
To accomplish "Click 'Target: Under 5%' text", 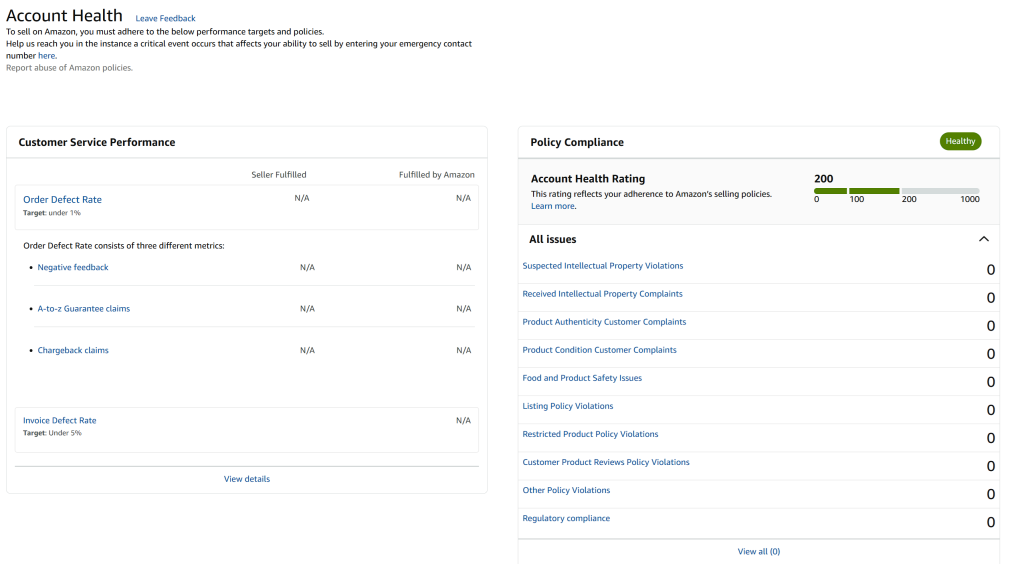I will tap(52, 433).
